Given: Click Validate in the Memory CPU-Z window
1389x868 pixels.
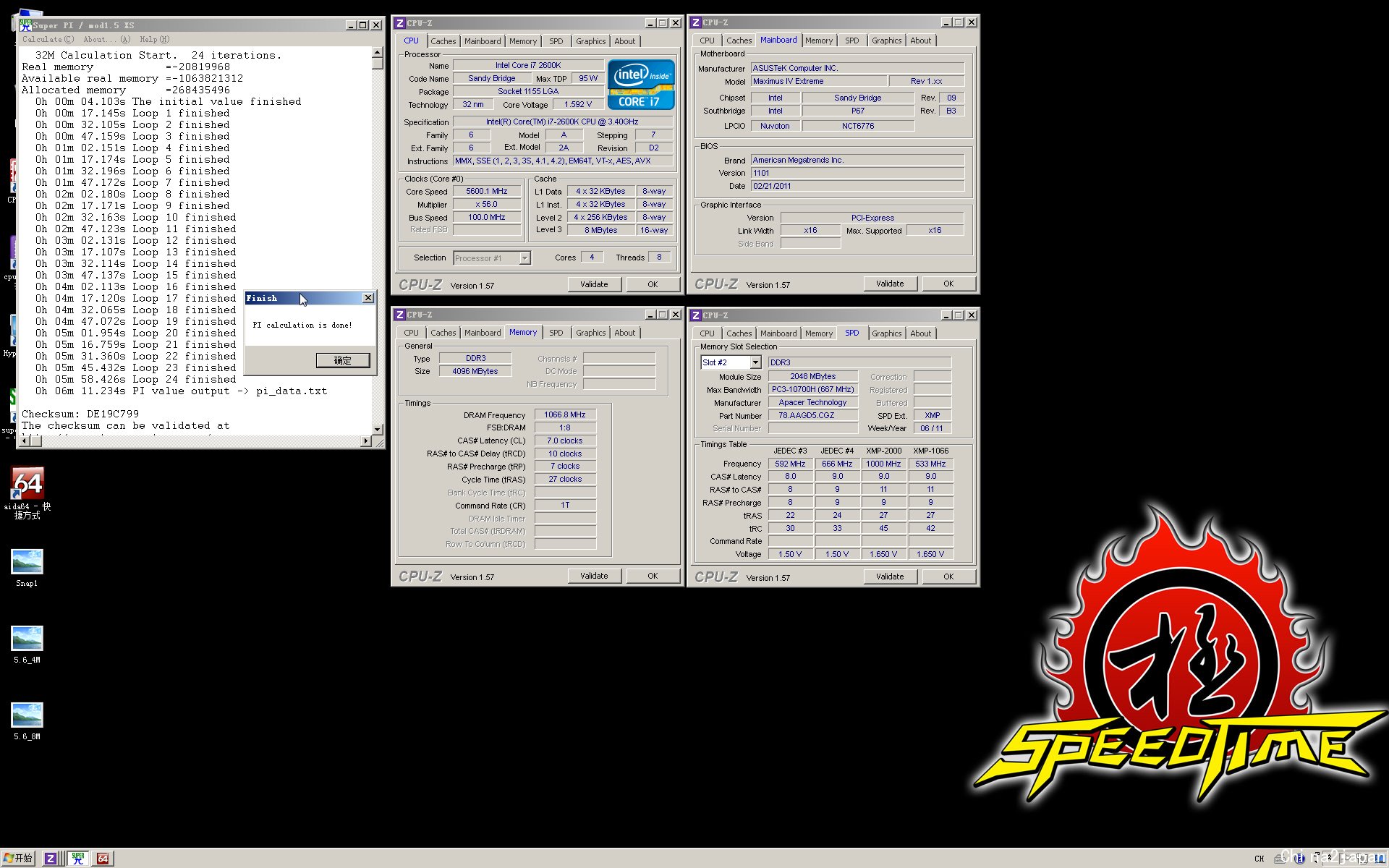Looking at the screenshot, I should [x=594, y=576].
